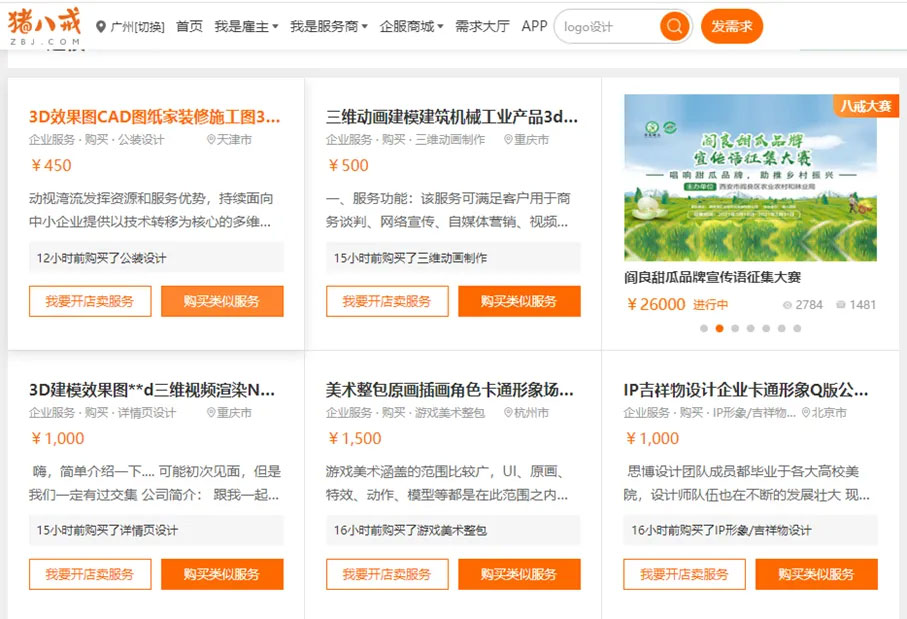Screen dimensions: 907x619
Task: Expand the 我是雇主 dropdown menu
Action: 246,27
